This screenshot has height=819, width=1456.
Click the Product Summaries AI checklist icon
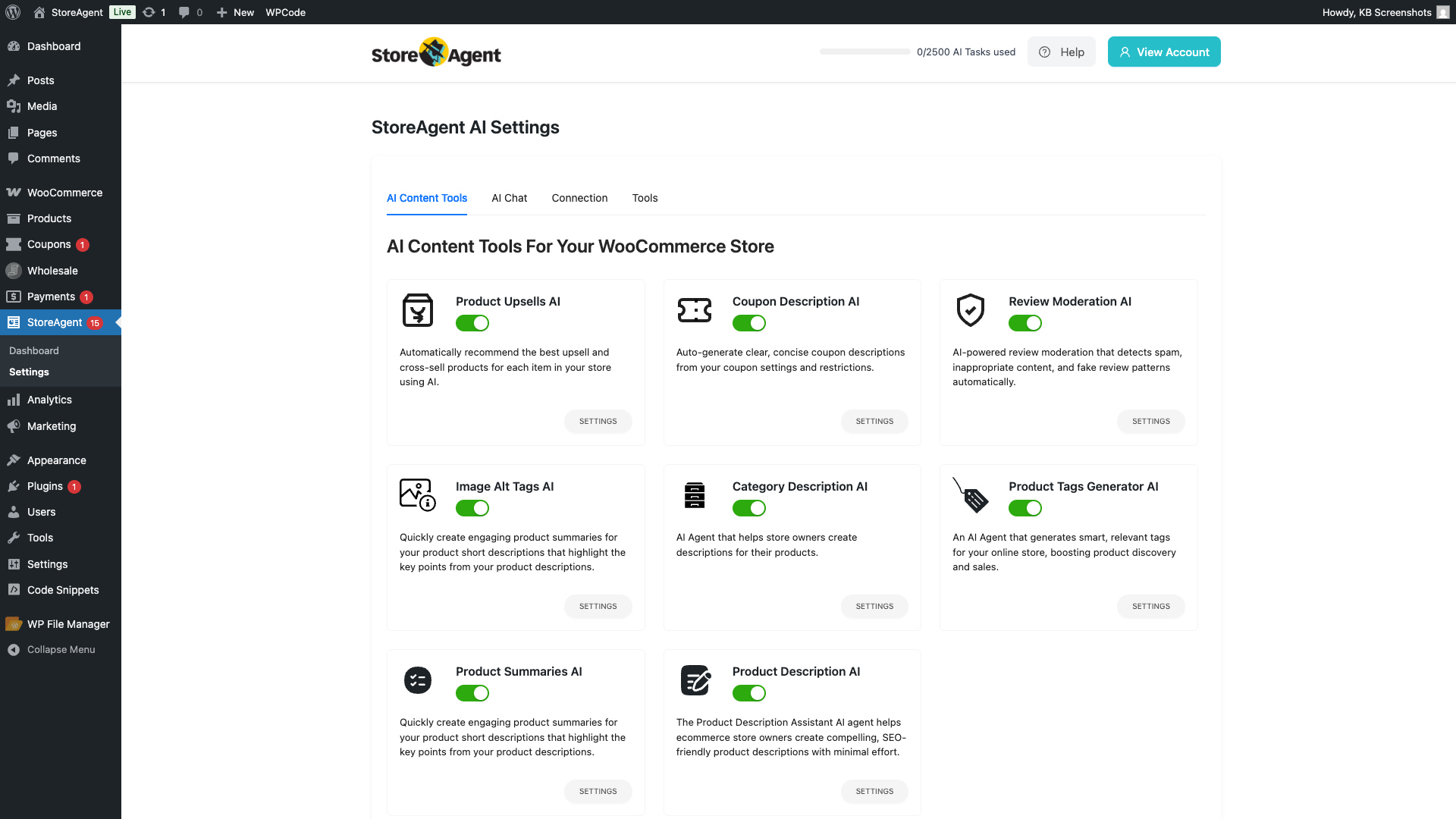[417, 680]
